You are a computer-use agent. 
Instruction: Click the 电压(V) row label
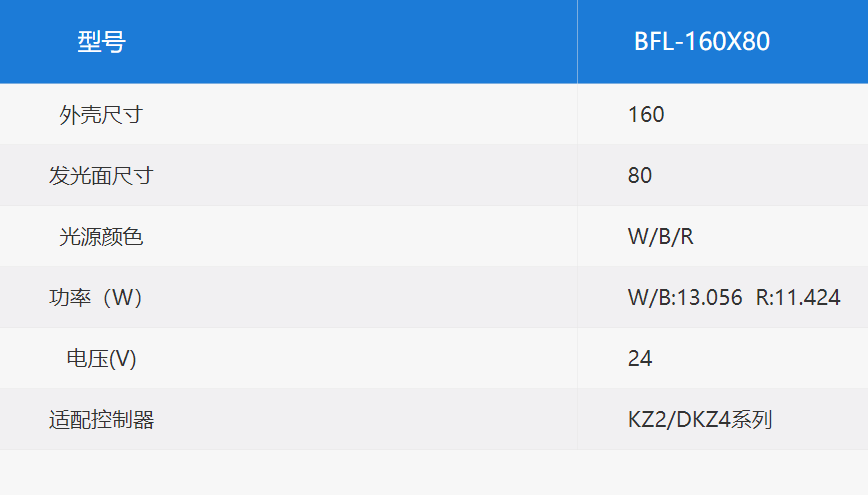(101, 358)
